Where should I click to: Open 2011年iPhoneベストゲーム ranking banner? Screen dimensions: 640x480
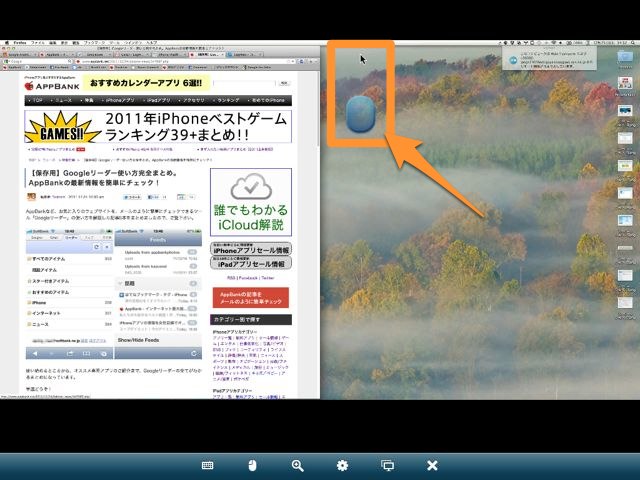[158, 127]
